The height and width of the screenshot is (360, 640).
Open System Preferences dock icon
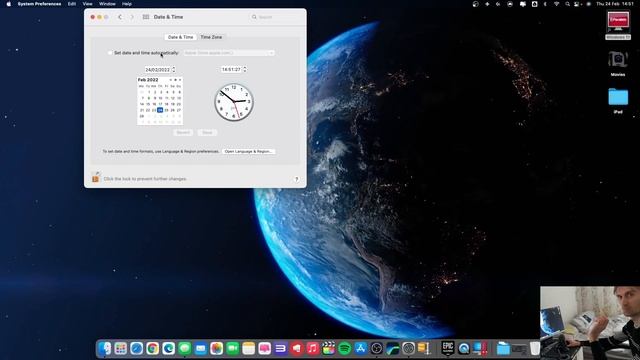408,348
